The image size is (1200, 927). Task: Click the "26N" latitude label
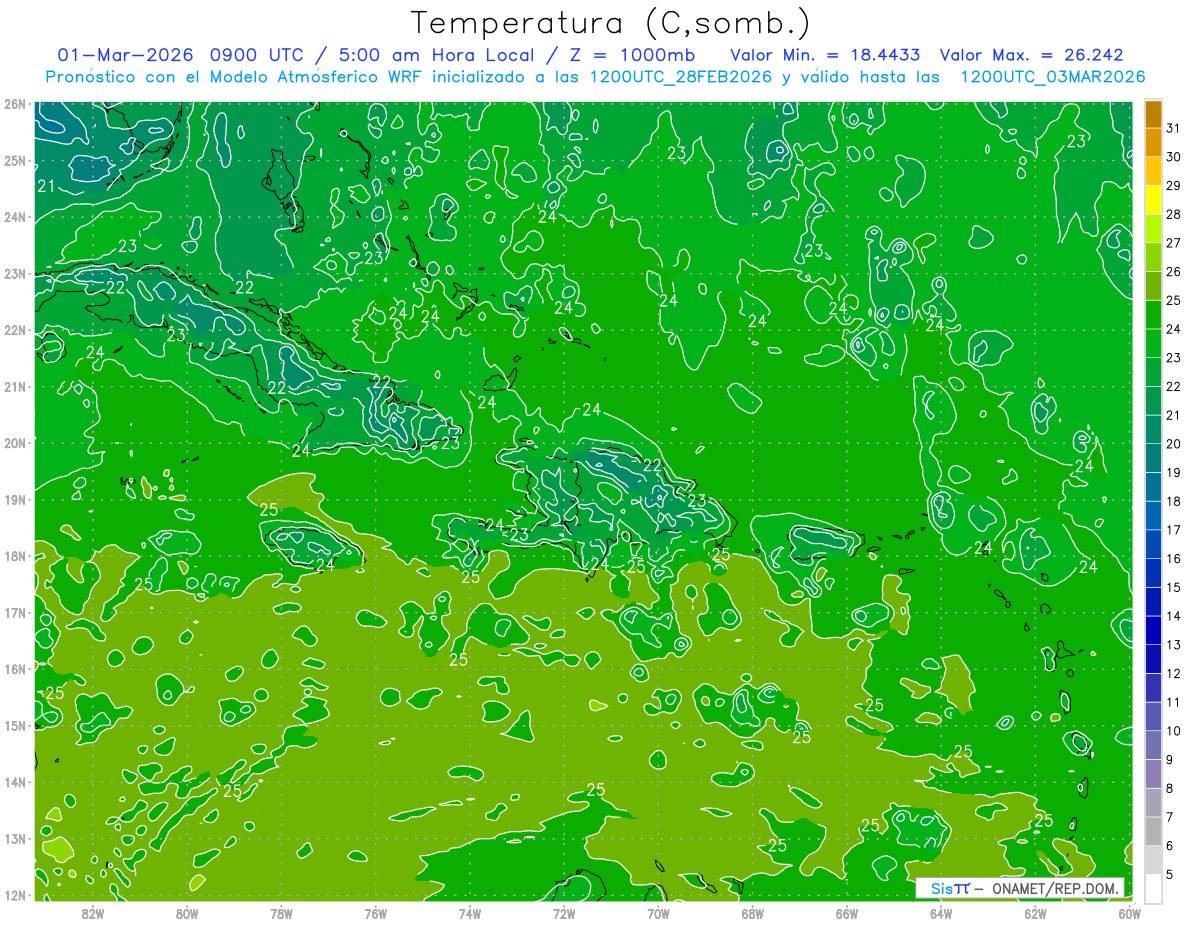click(x=15, y=104)
